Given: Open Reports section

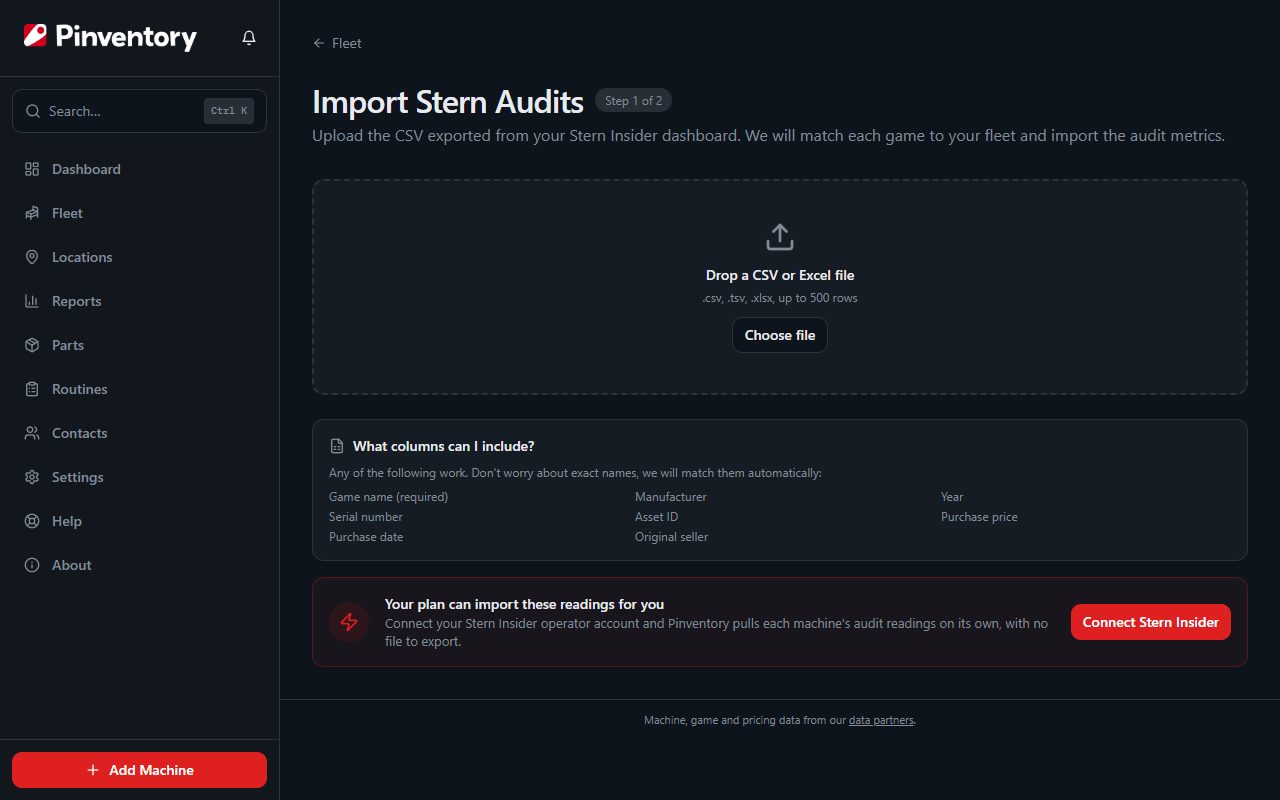Looking at the screenshot, I should [140, 301].
